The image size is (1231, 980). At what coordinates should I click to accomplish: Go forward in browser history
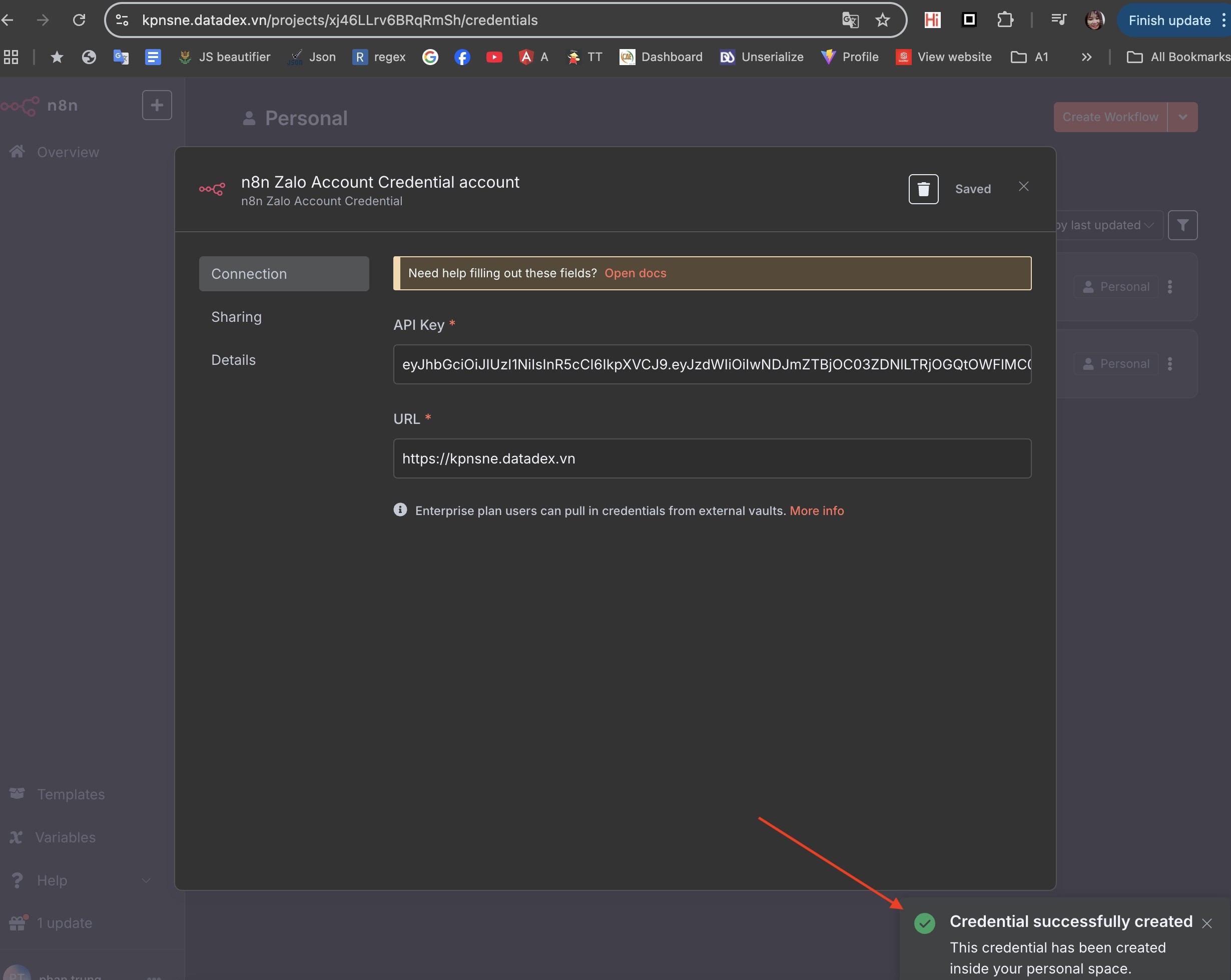point(42,20)
